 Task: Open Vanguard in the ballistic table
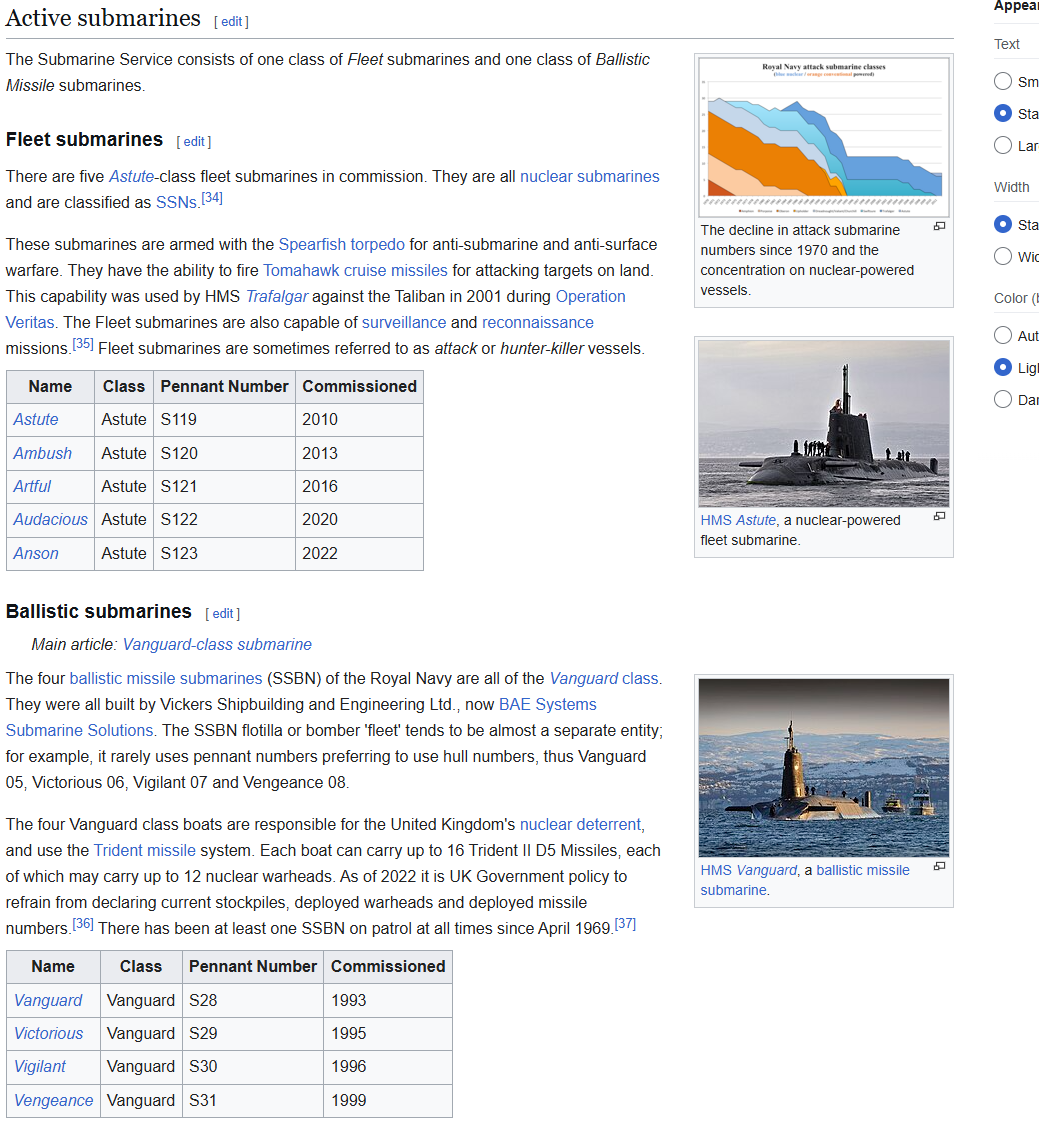48,1000
